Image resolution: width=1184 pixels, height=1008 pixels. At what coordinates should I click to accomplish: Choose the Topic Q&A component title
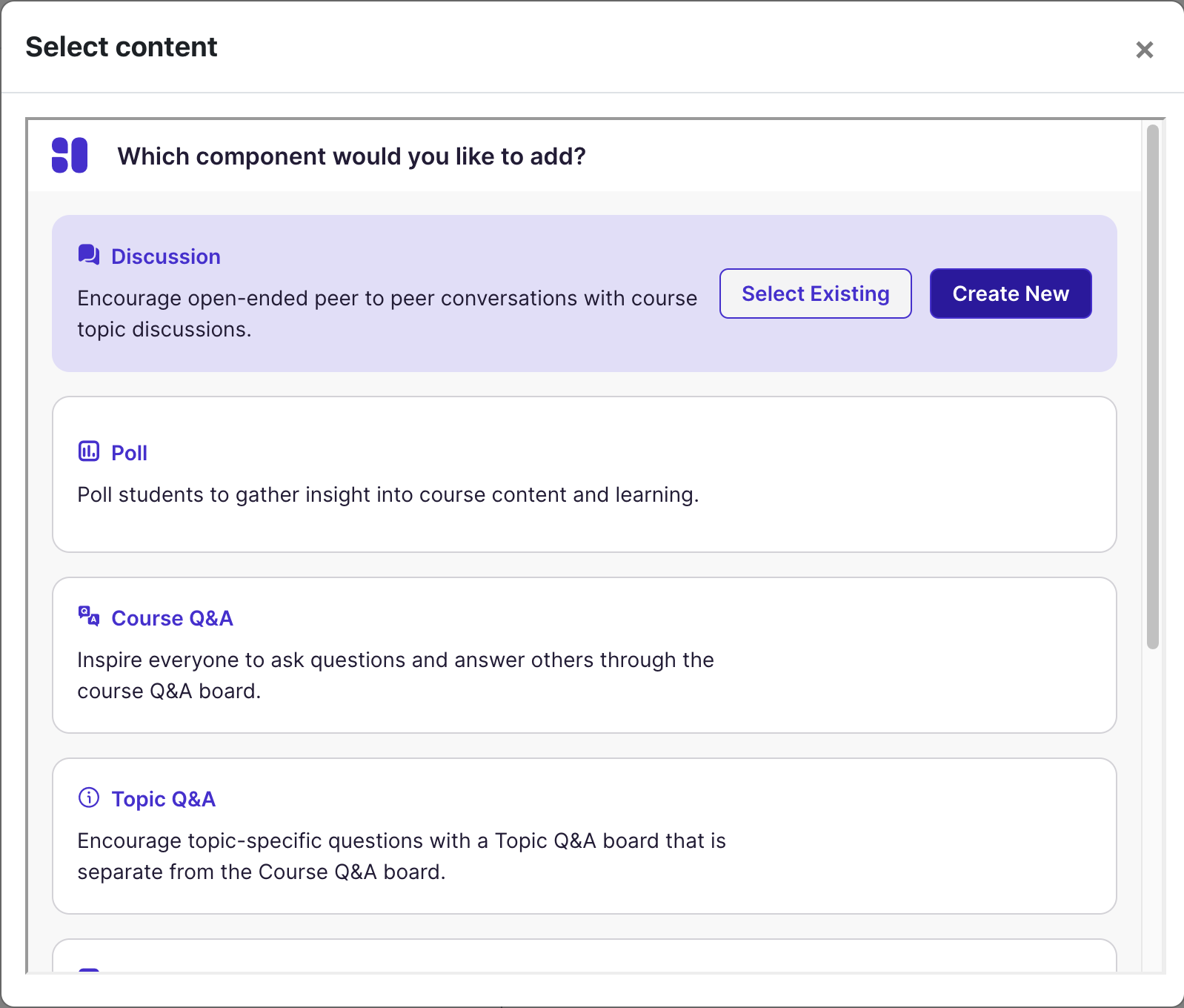click(164, 799)
